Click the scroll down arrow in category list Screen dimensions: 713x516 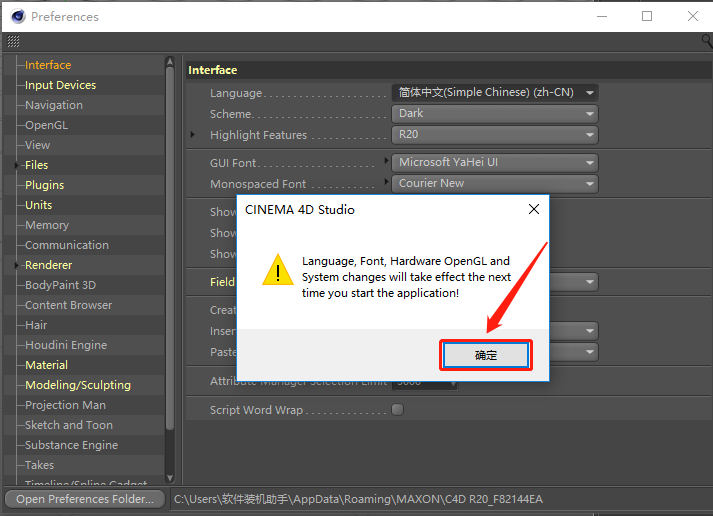pos(170,478)
